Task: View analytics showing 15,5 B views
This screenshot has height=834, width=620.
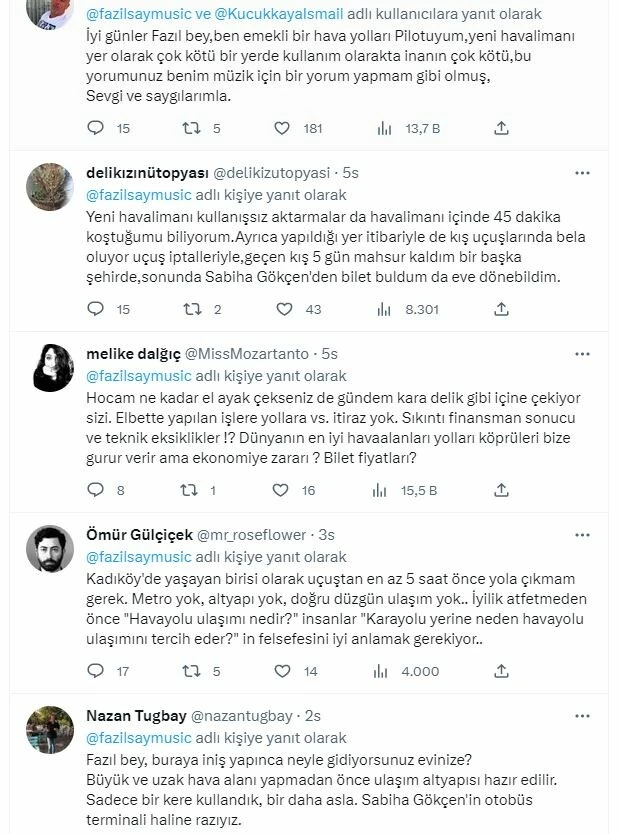Action: 378,489
